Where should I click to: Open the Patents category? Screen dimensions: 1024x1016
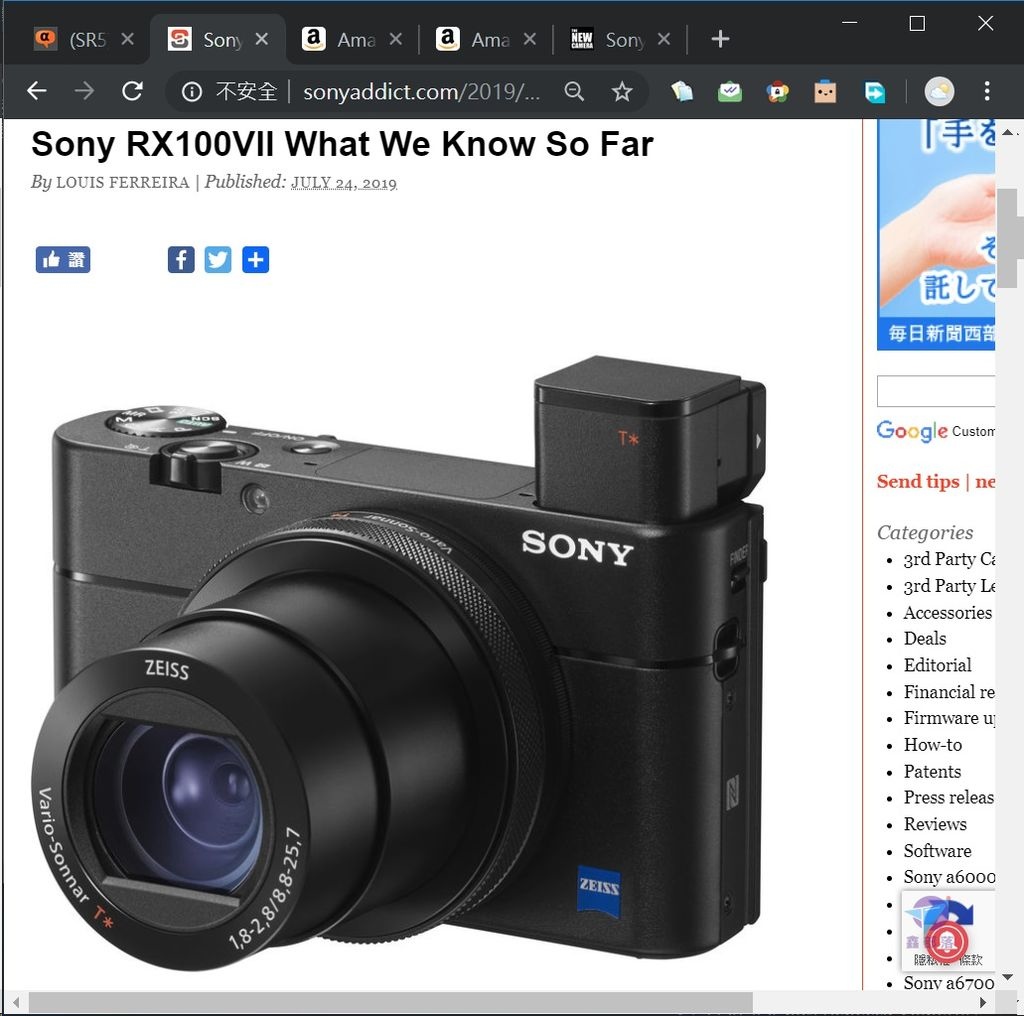tap(932, 771)
